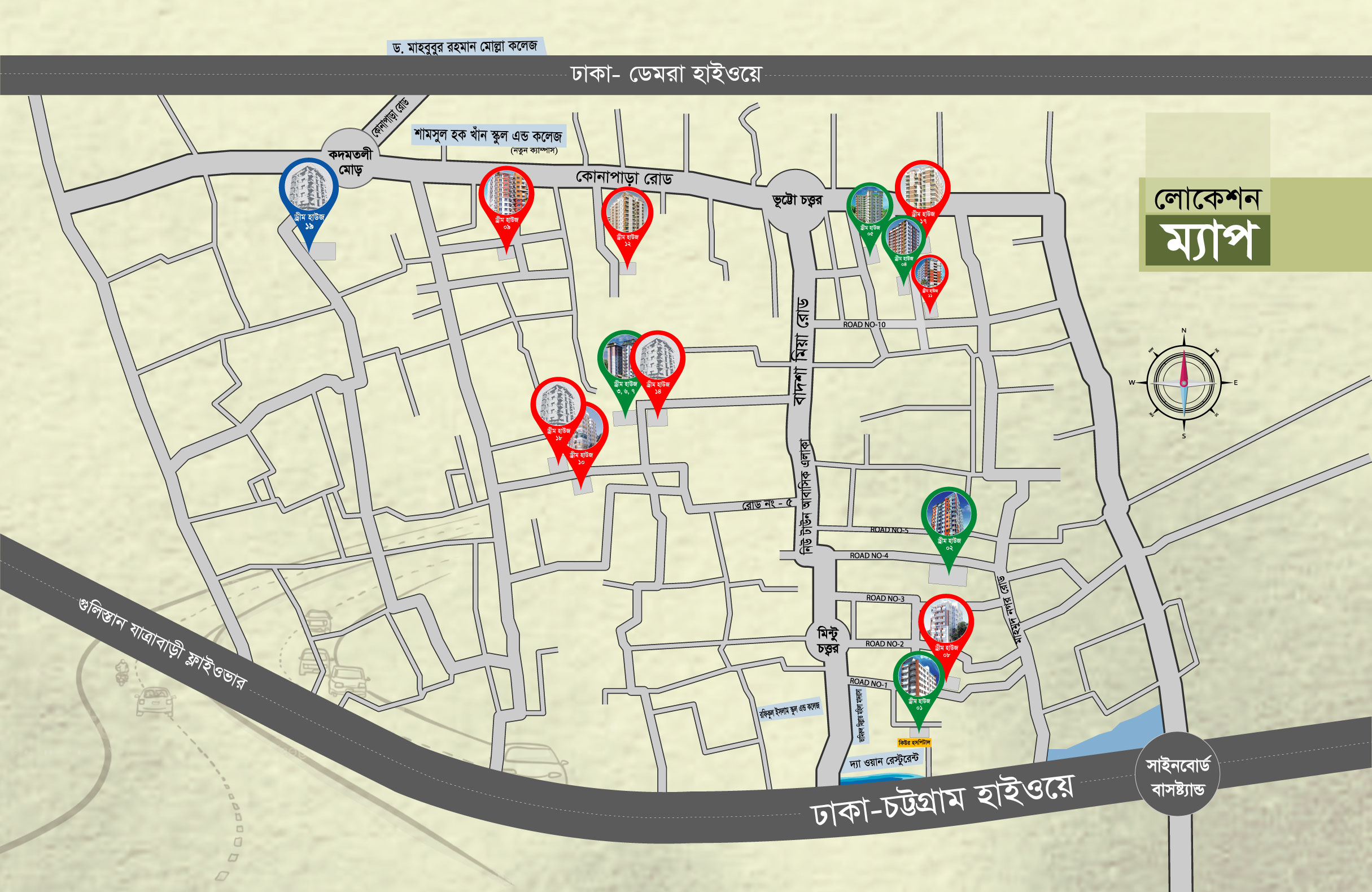Click the yellow hospital label
The width and height of the screenshot is (1372, 892).
(x=914, y=743)
